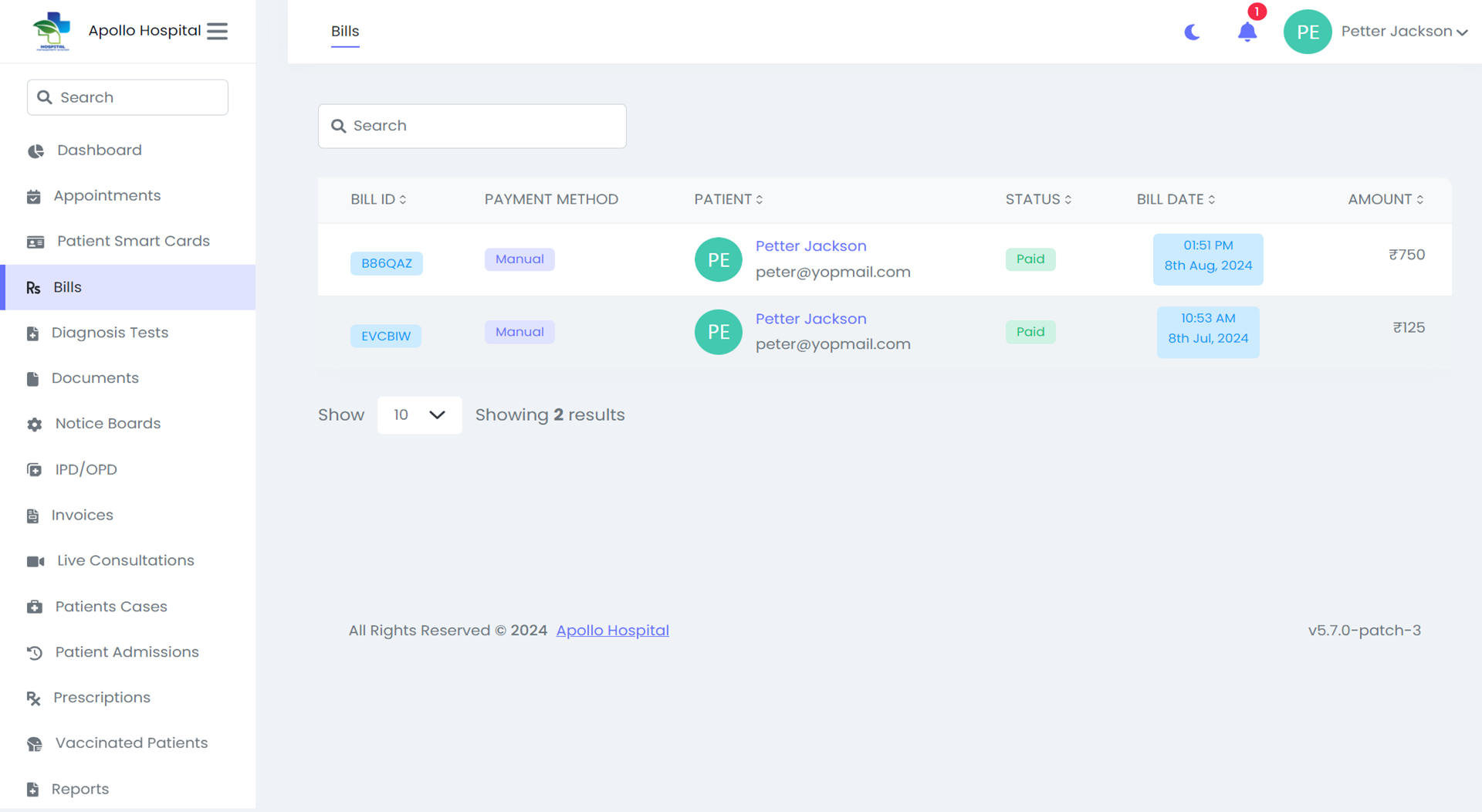Open the Apollo Hospital footer link
Image resolution: width=1482 pixels, height=812 pixels.
point(612,630)
